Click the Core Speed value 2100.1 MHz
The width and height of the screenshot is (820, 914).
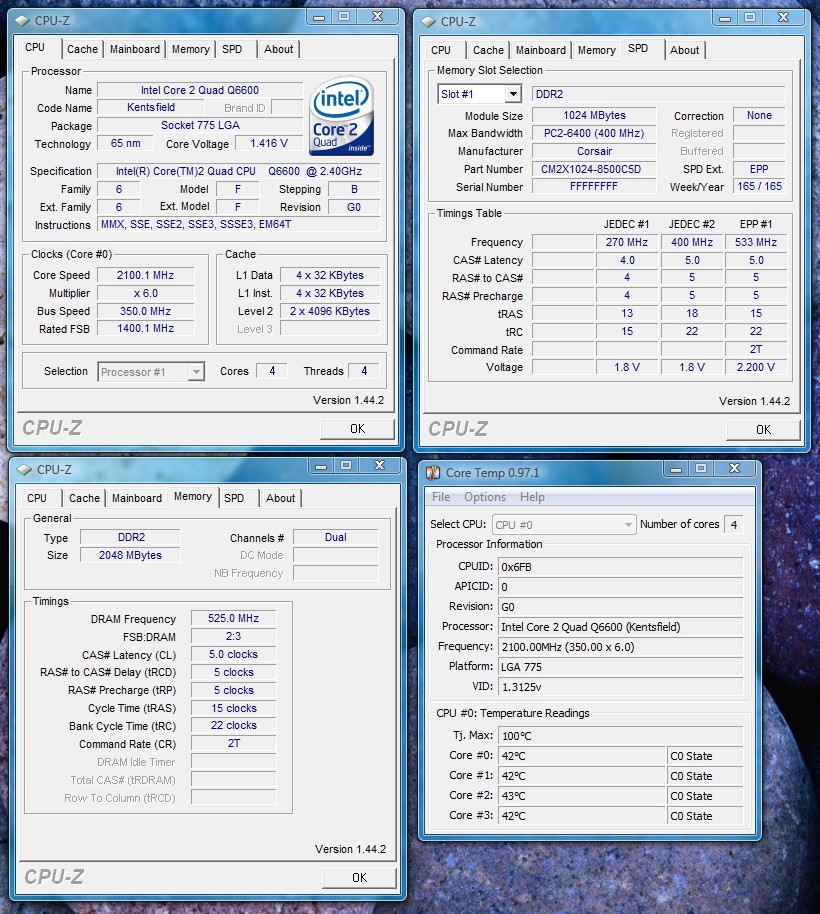pyautogui.click(x=146, y=275)
